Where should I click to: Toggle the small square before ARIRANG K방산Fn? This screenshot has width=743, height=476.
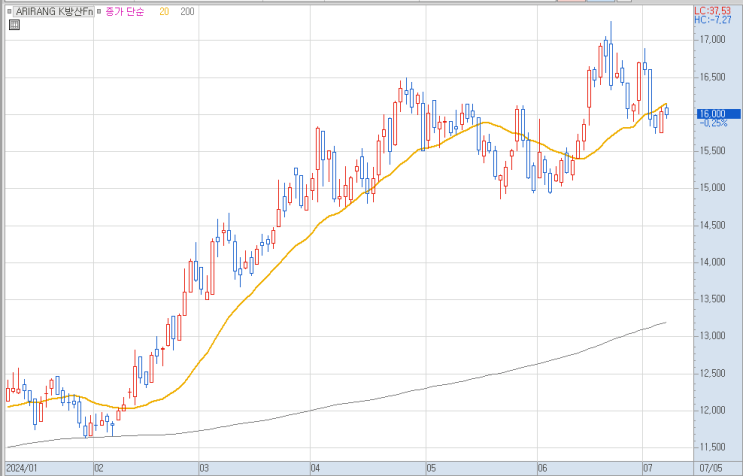click(x=9, y=11)
